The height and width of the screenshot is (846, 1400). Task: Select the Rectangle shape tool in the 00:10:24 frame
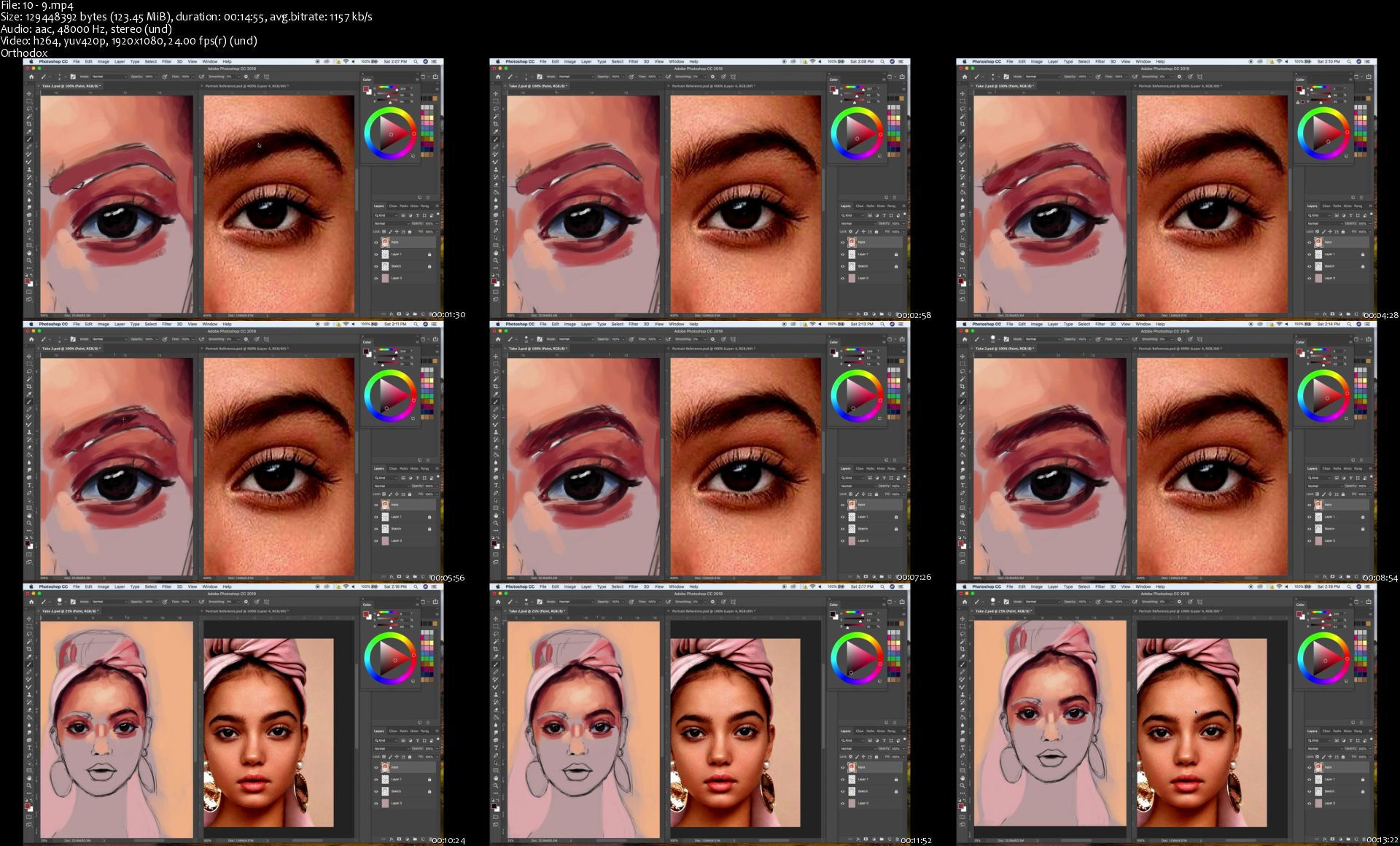(x=29, y=770)
